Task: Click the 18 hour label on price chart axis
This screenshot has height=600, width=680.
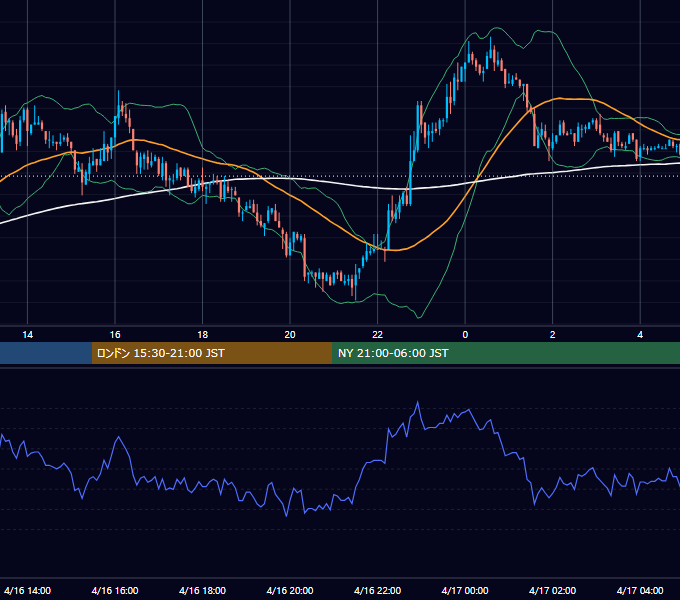Action: [x=203, y=335]
